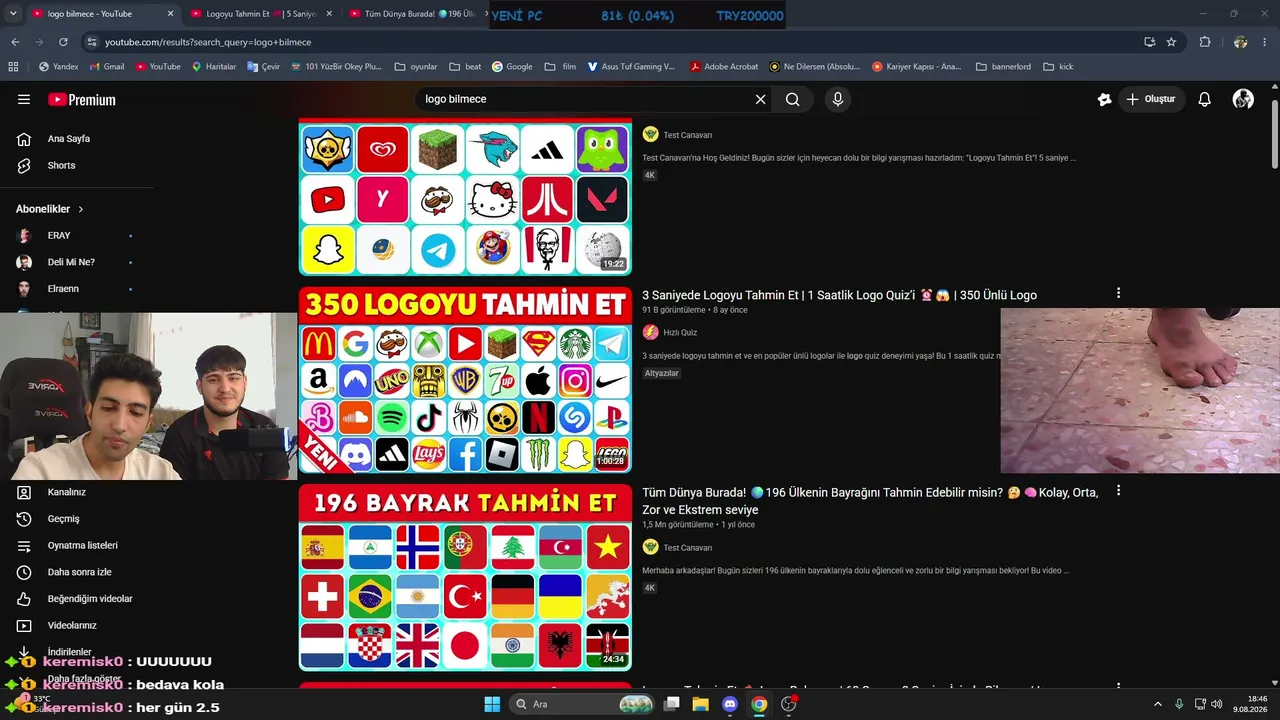This screenshot has height=720, width=1280.
Task: Click the icon left of Oluştur
Action: (x=1104, y=99)
